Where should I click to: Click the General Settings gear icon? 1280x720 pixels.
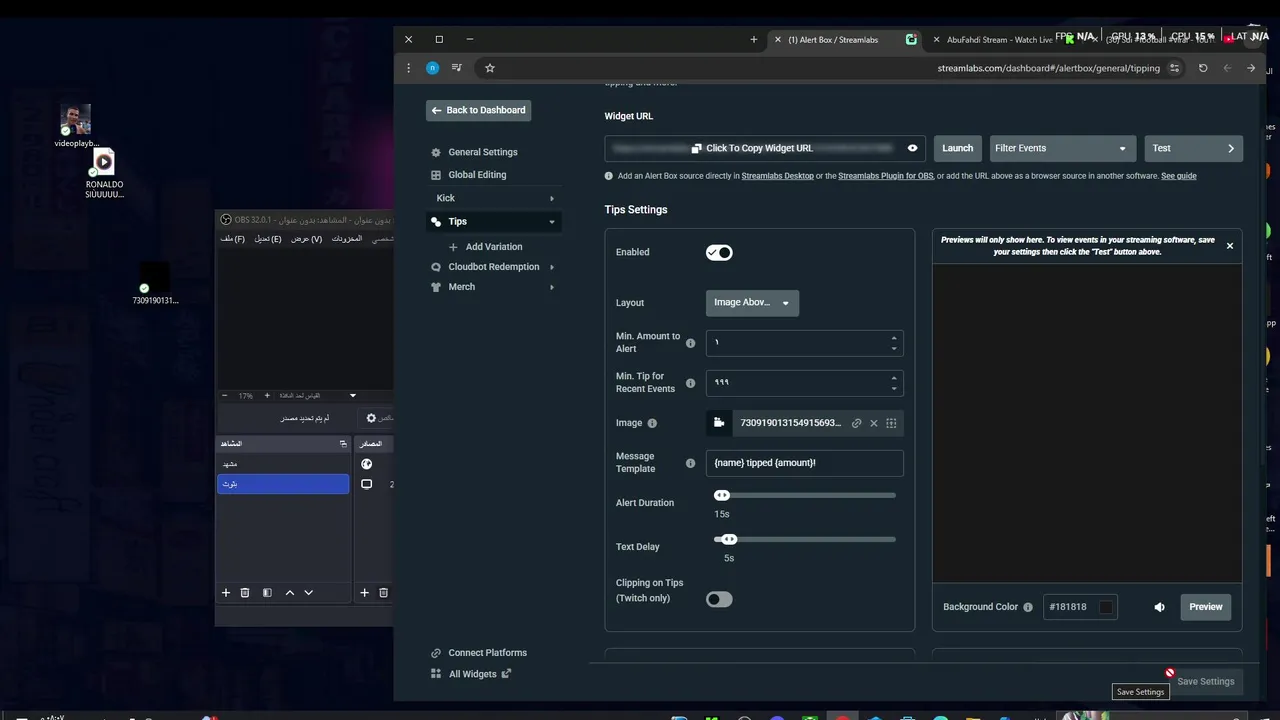[x=436, y=153]
